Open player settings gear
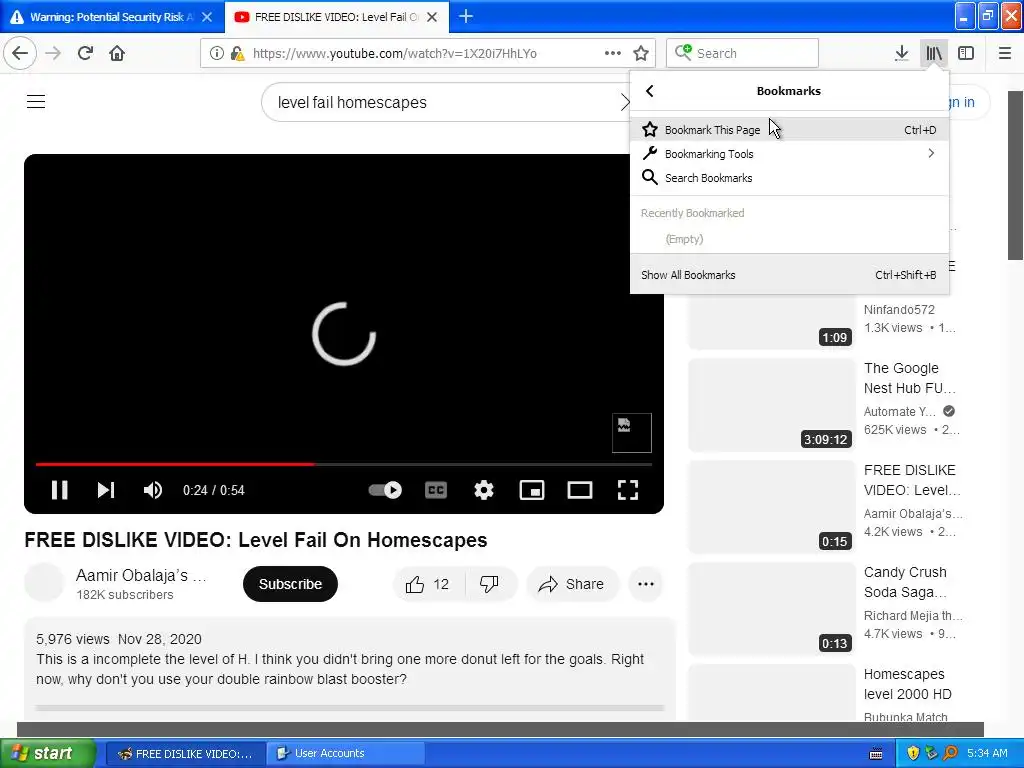 [x=484, y=490]
